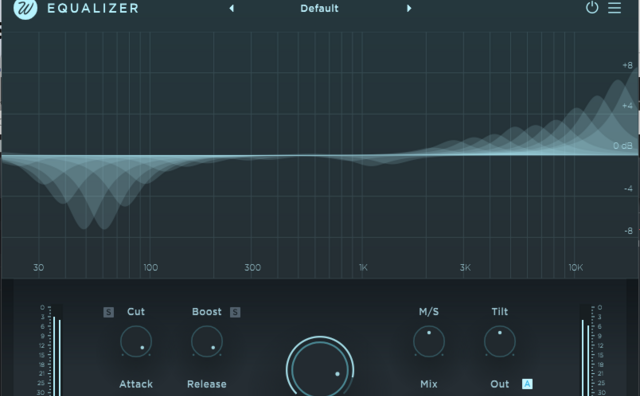Screen dimensions: 640x396
Task: Click the Boost knob
Action: point(207,341)
